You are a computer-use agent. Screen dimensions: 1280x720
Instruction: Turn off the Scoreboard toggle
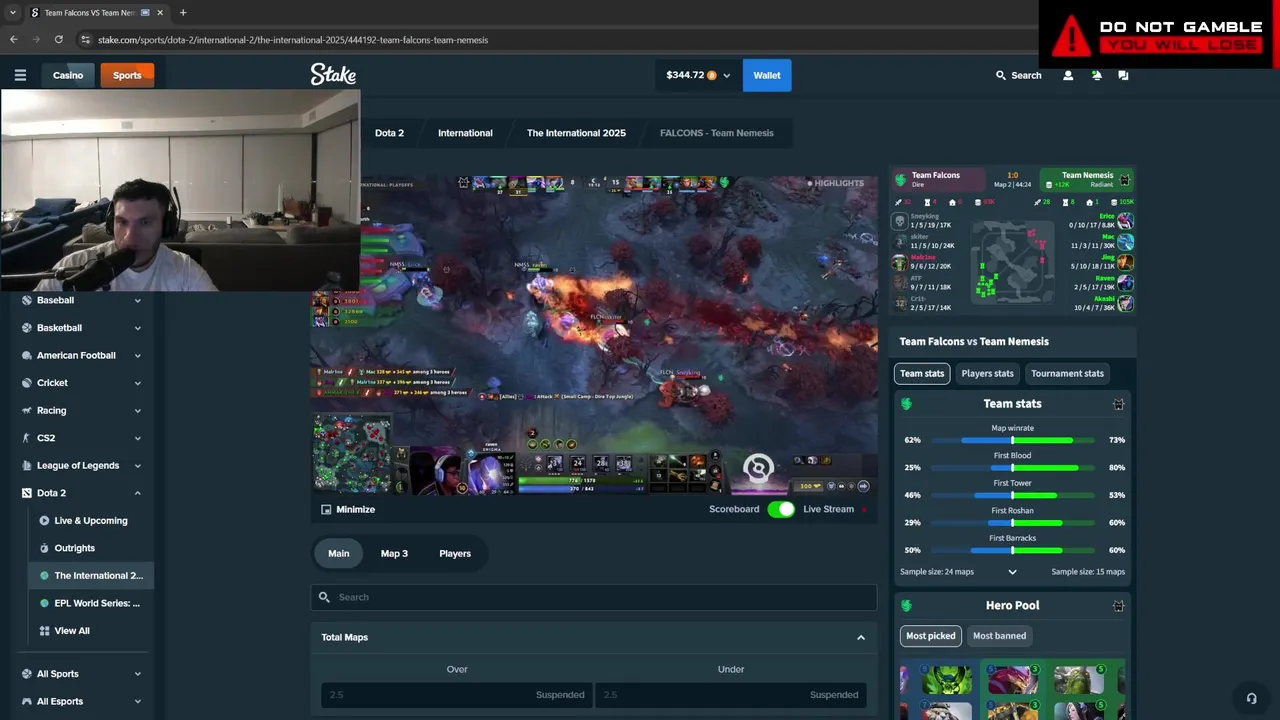point(781,509)
